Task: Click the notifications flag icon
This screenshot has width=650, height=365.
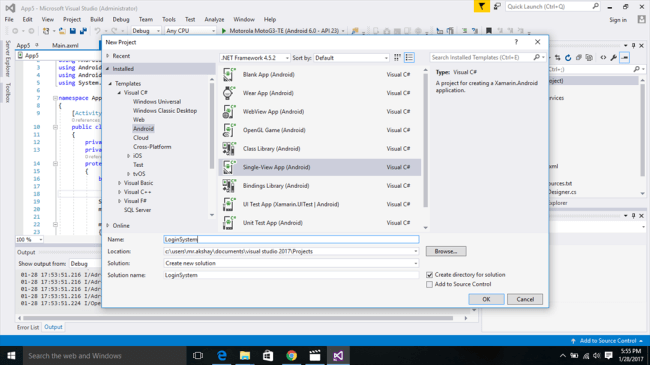Action: (x=481, y=7)
